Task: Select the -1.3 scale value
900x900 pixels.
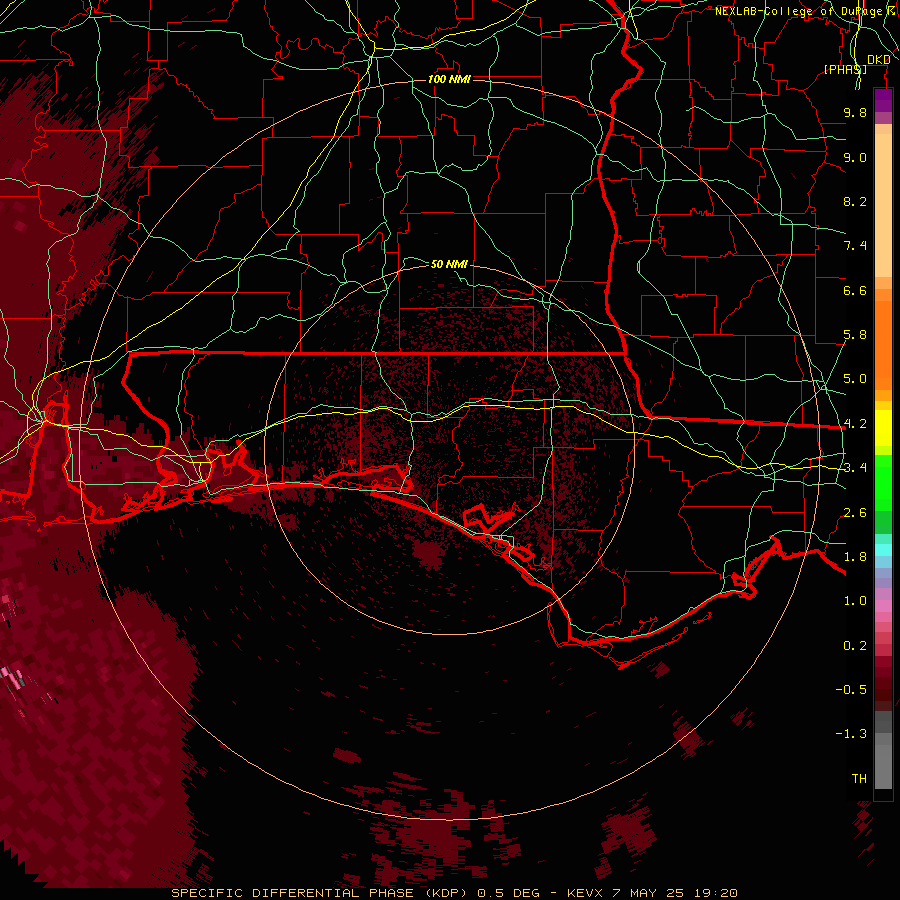Action: tap(851, 734)
